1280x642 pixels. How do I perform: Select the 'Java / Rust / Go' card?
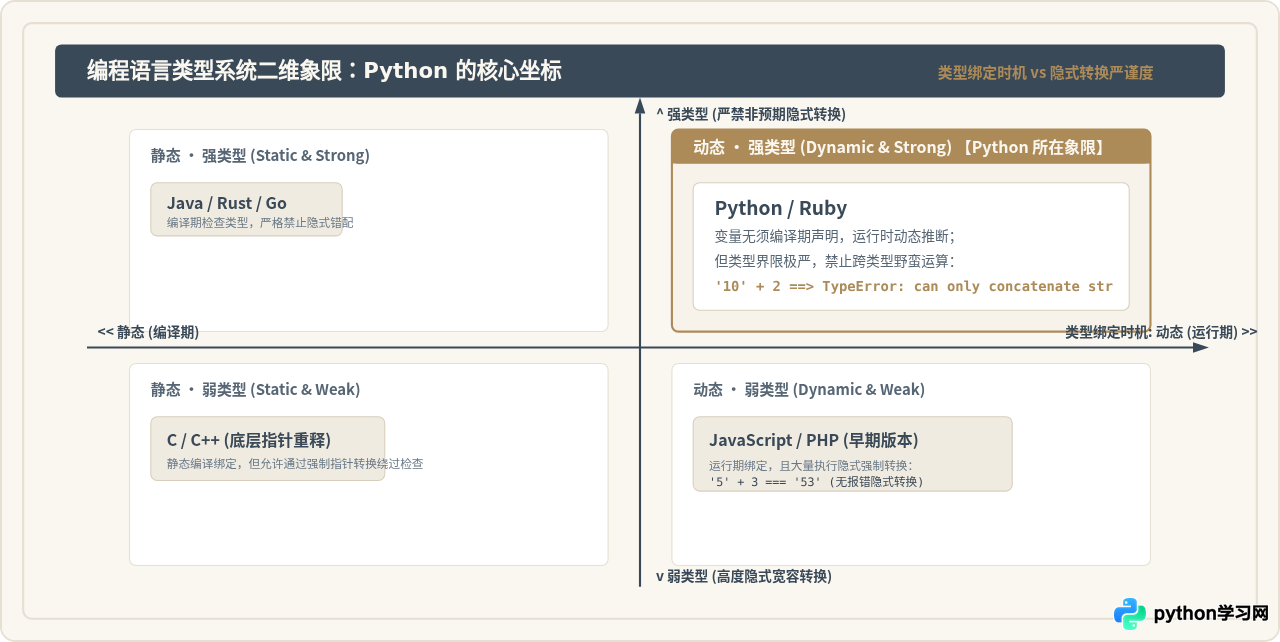246,209
